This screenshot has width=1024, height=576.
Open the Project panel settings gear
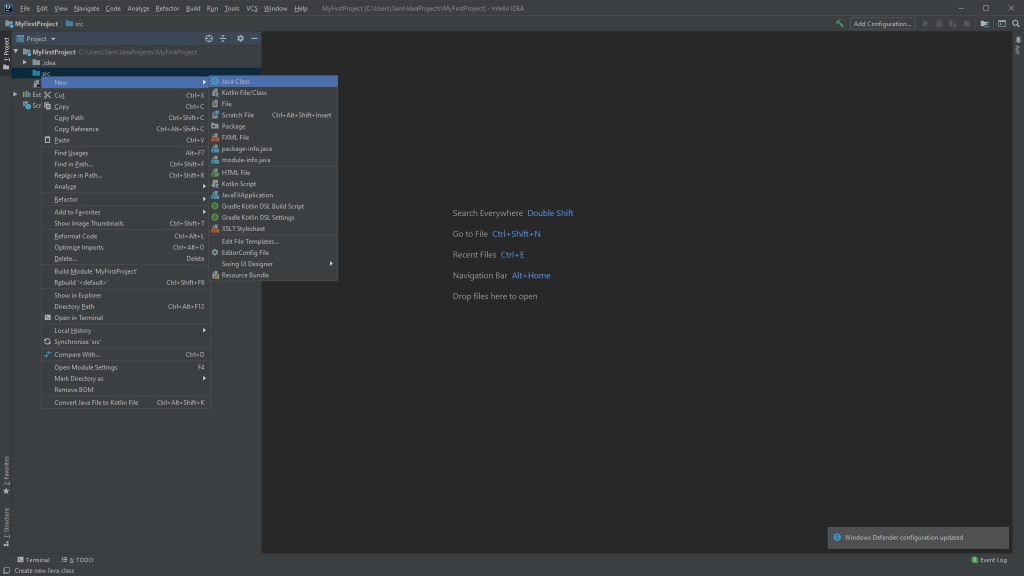pyautogui.click(x=240, y=38)
